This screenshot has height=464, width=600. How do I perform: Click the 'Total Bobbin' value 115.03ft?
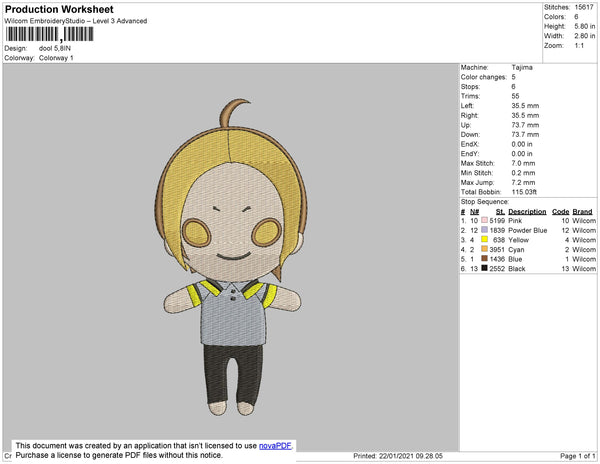[524, 192]
